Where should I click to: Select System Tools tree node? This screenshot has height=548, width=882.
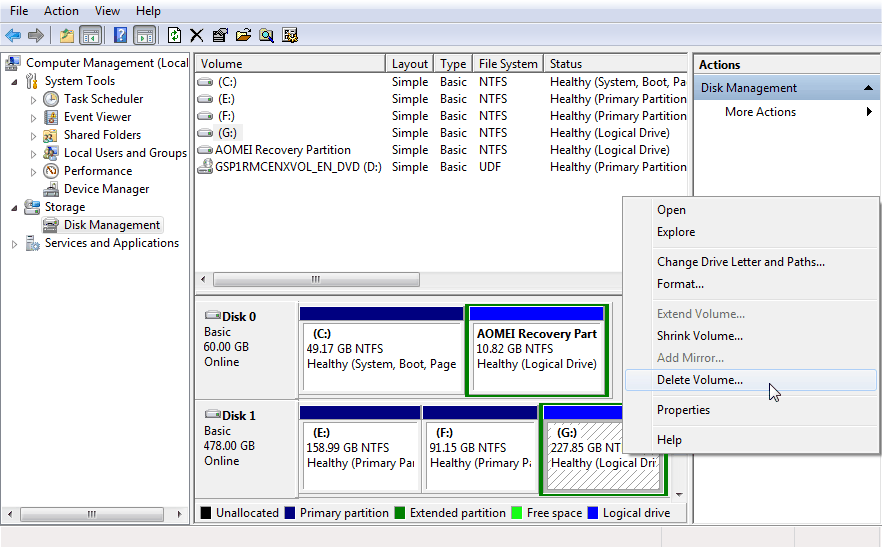79,81
